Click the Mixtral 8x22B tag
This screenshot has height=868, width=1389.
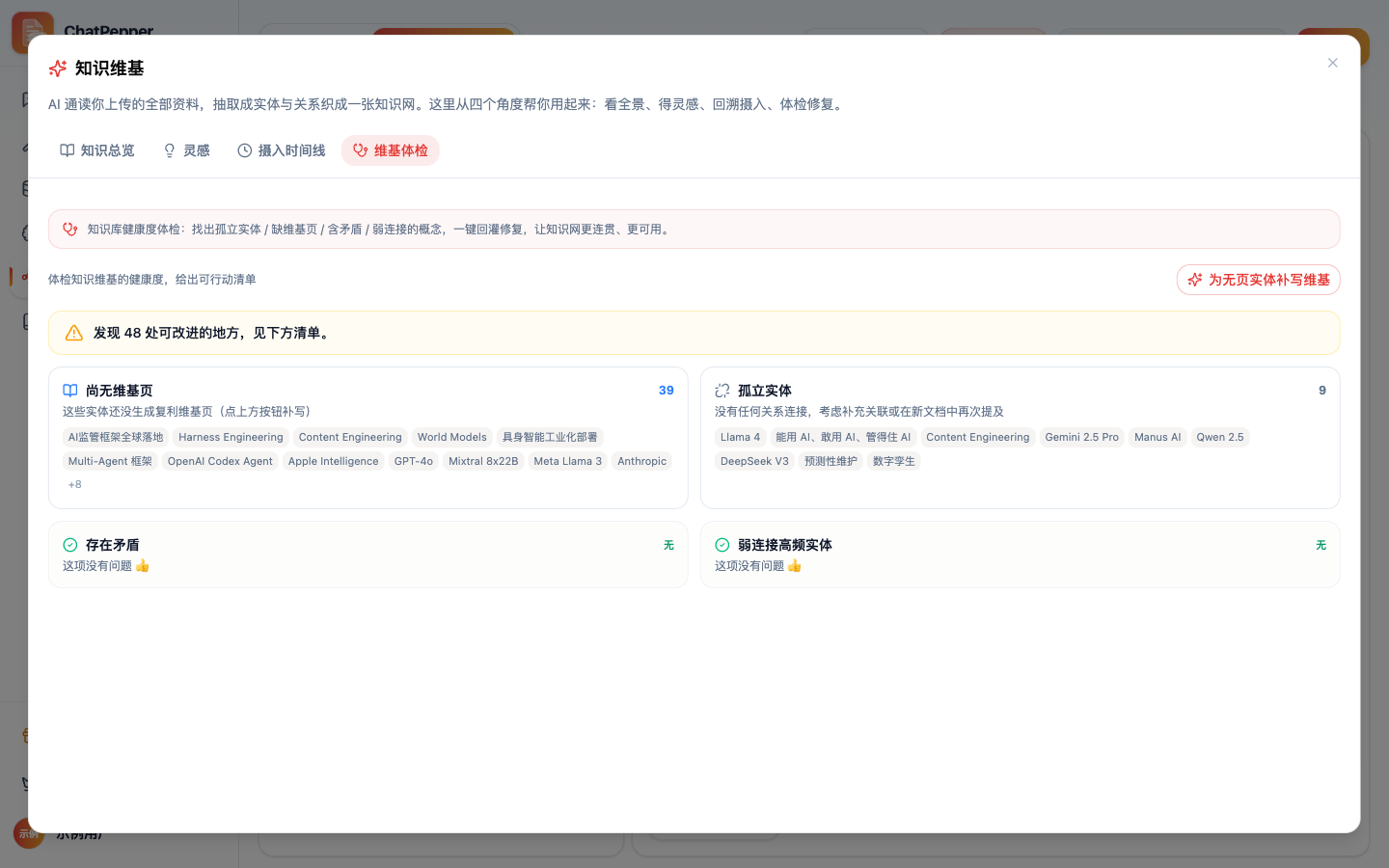pyautogui.click(x=483, y=461)
